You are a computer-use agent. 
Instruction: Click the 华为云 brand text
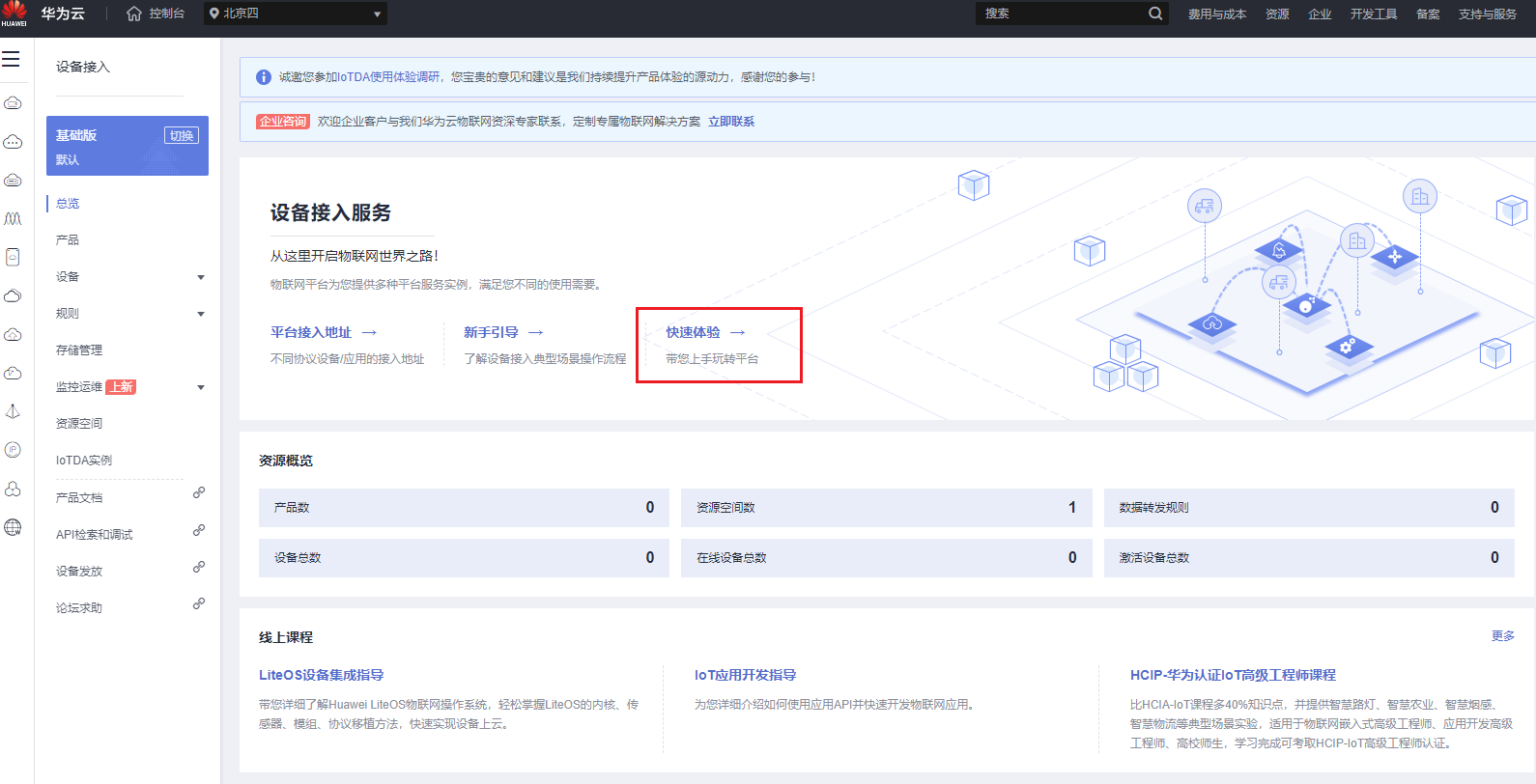click(x=63, y=14)
